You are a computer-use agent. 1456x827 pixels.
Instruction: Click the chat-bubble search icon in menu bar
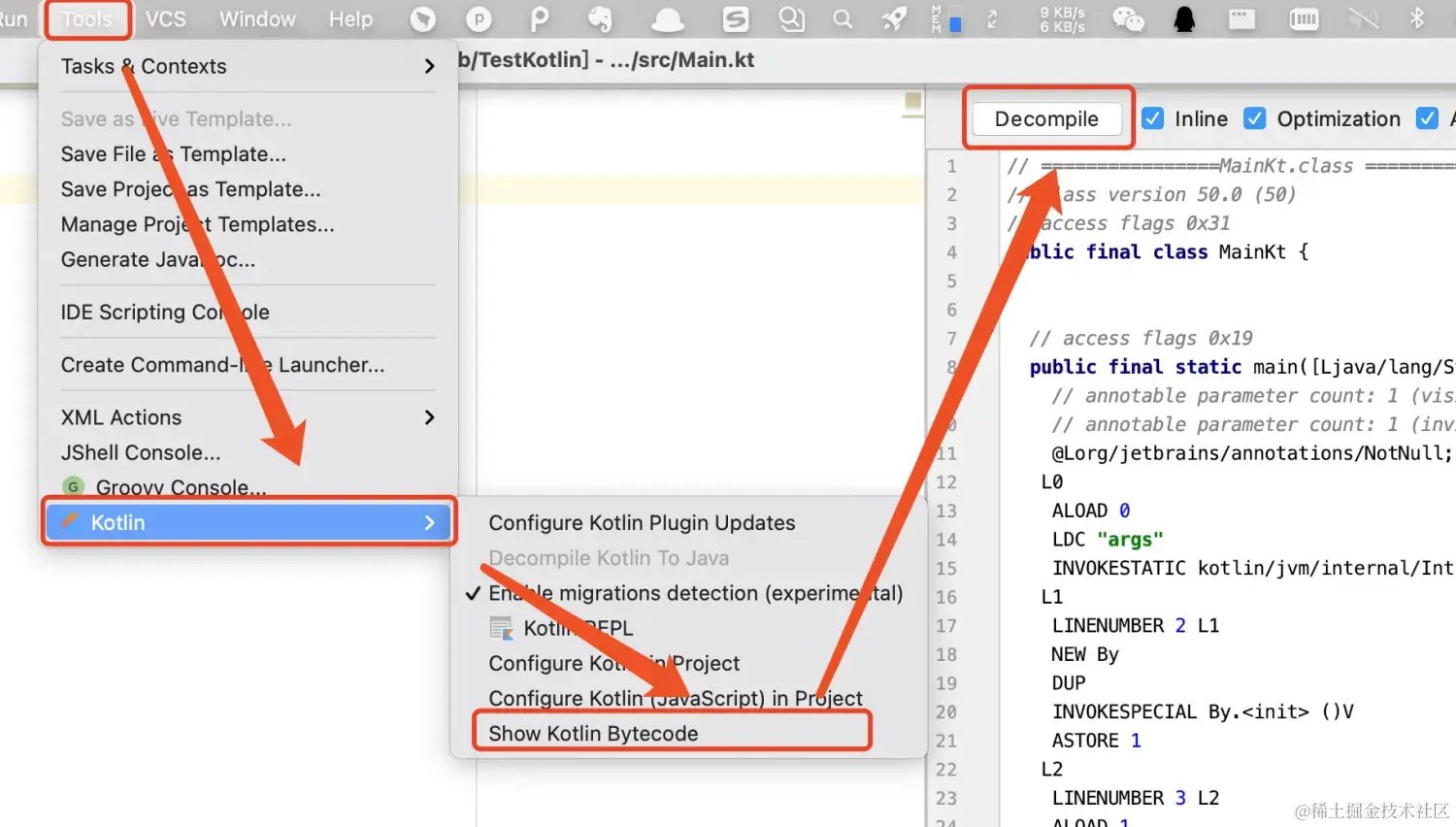(x=792, y=19)
